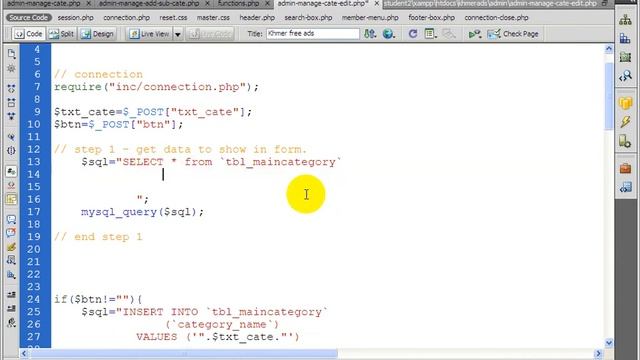This screenshot has height=360, width=640.
Task: Open Files panel site-tree icon in right dock
Action: tap(625, 20)
